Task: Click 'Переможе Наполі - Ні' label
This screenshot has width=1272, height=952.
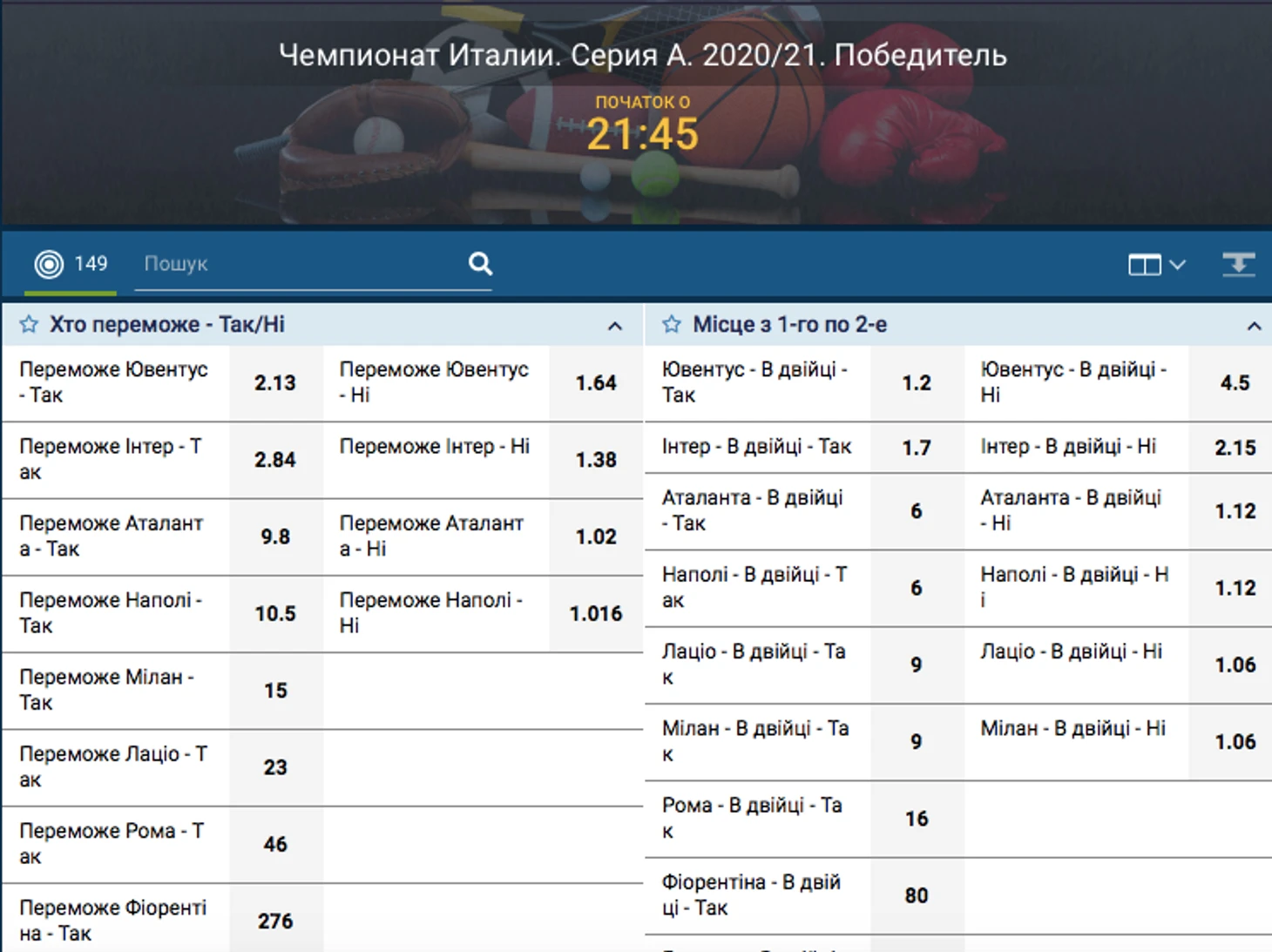Action: [x=431, y=612]
